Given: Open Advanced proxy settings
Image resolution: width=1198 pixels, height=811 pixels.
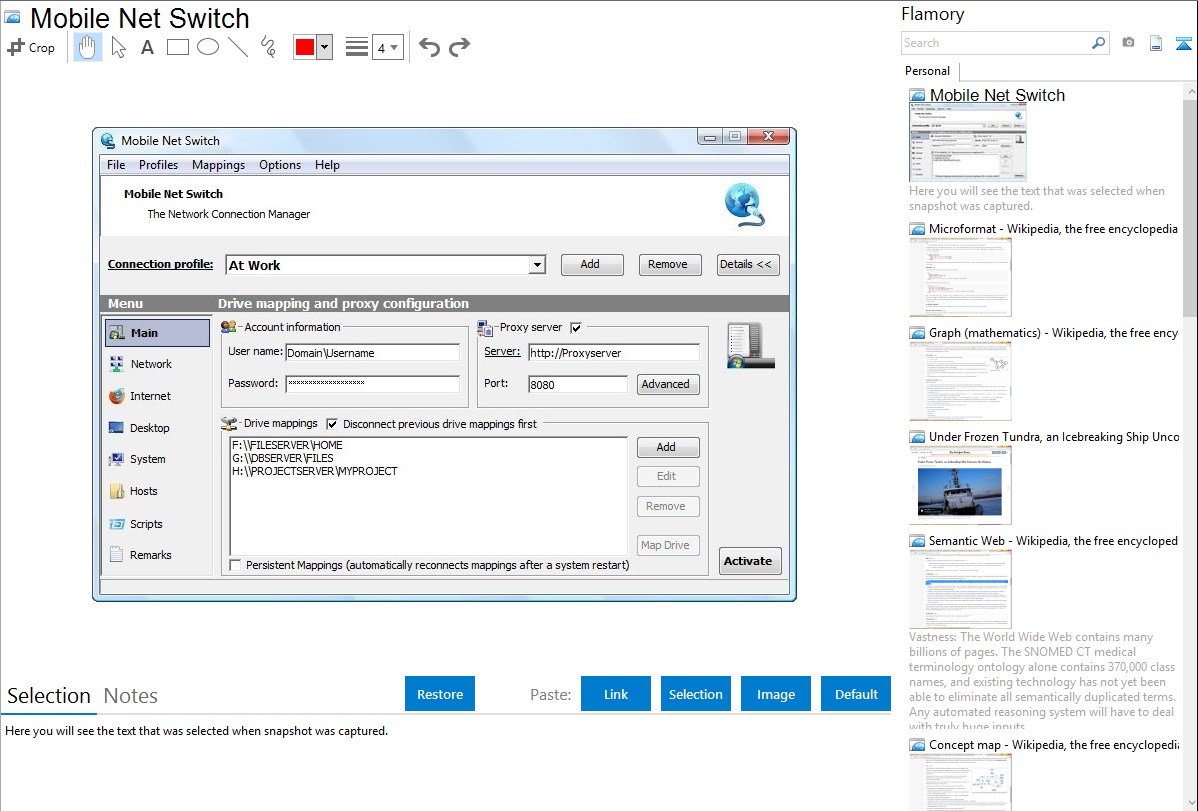Looking at the screenshot, I should [x=668, y=384].
